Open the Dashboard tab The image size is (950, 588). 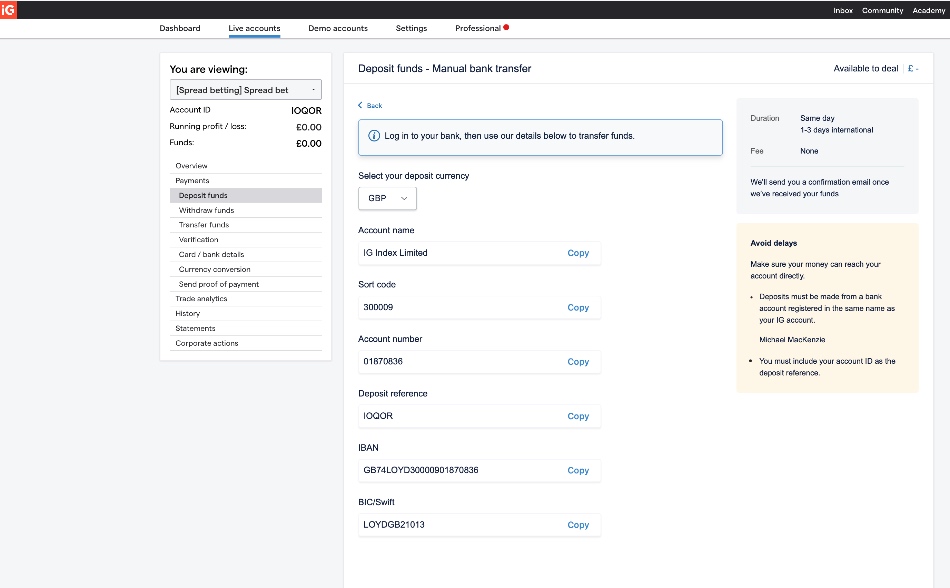(180, 28)
